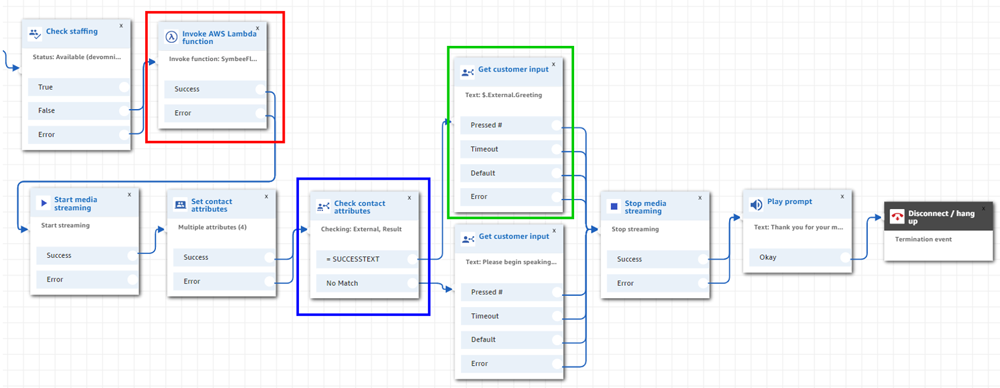
Task: Close the Check staffing block with its x
Action: point(121,26)
